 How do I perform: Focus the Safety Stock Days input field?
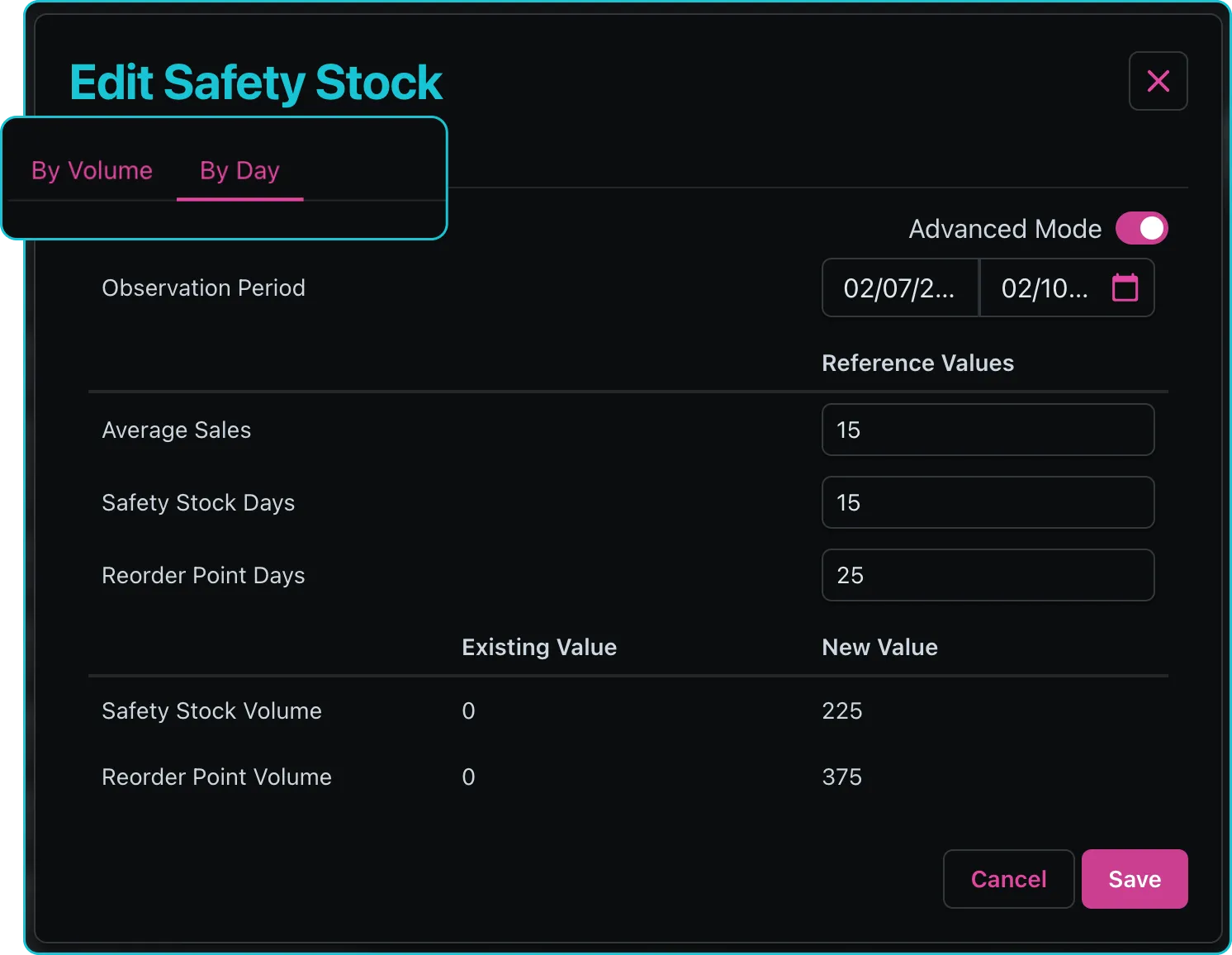[988, 502]
